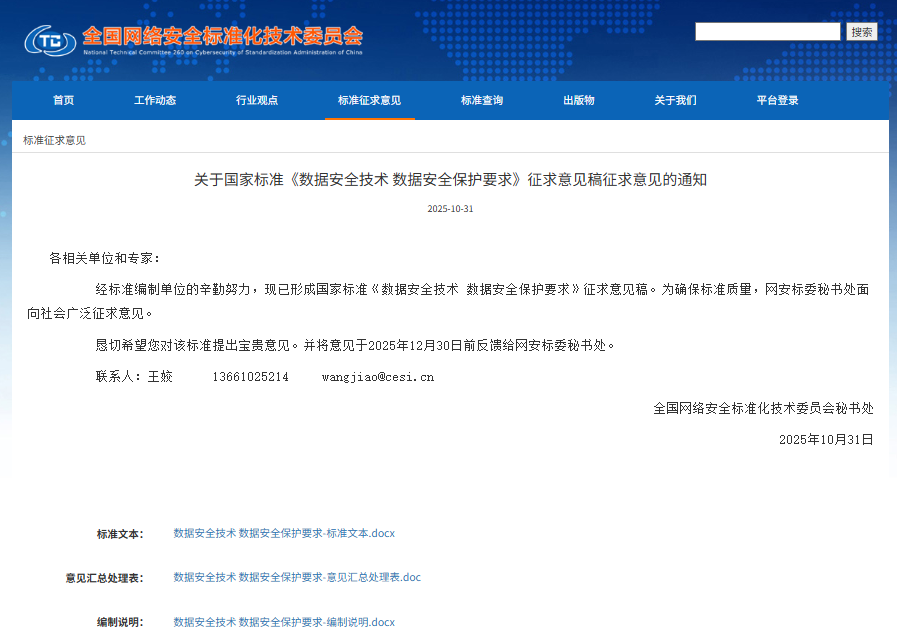Viewport: 897px width, 636px height.
Task: Select the 标准征求意见 navigation tab
Action: [369, 100]
